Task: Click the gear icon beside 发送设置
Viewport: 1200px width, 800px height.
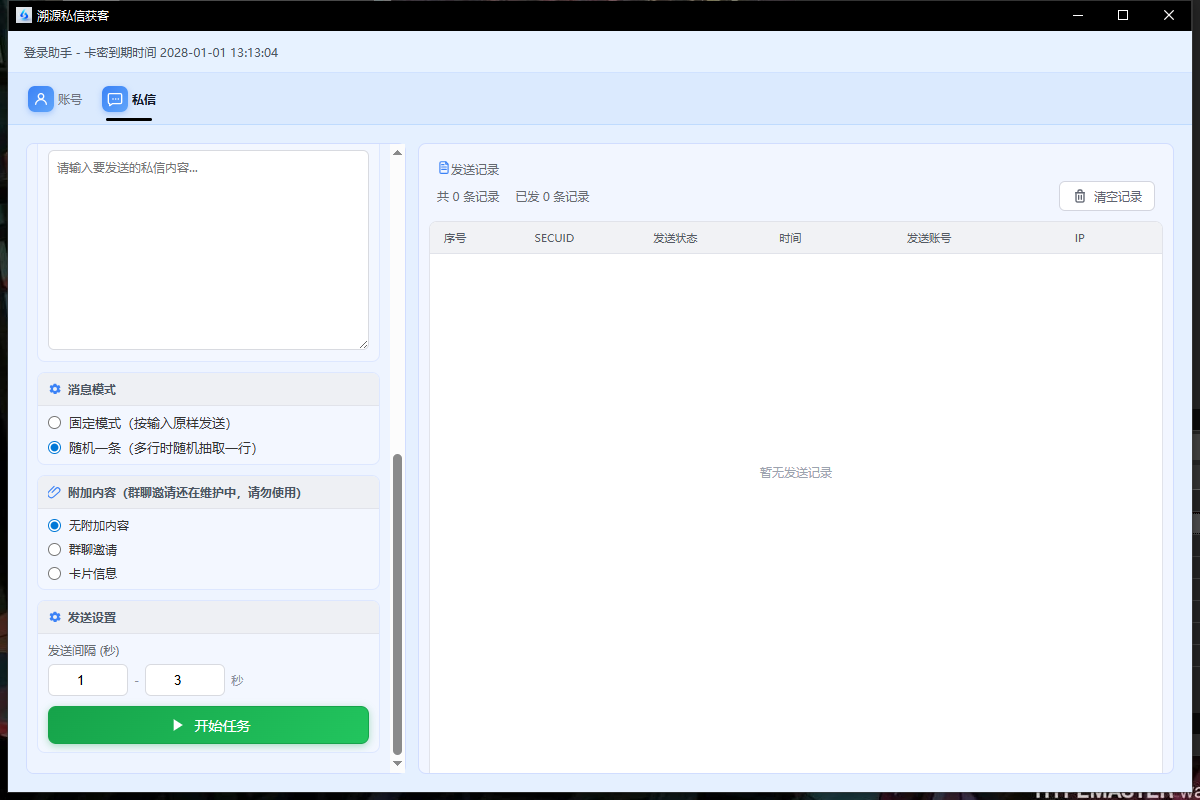Action: [x=55, y=617]
